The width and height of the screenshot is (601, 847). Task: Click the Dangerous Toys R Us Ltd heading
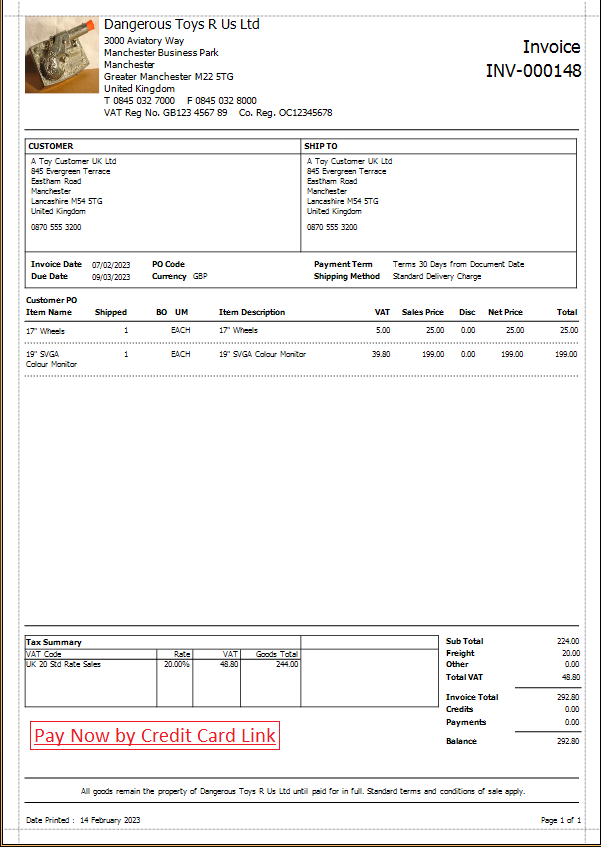click(181, 23)
